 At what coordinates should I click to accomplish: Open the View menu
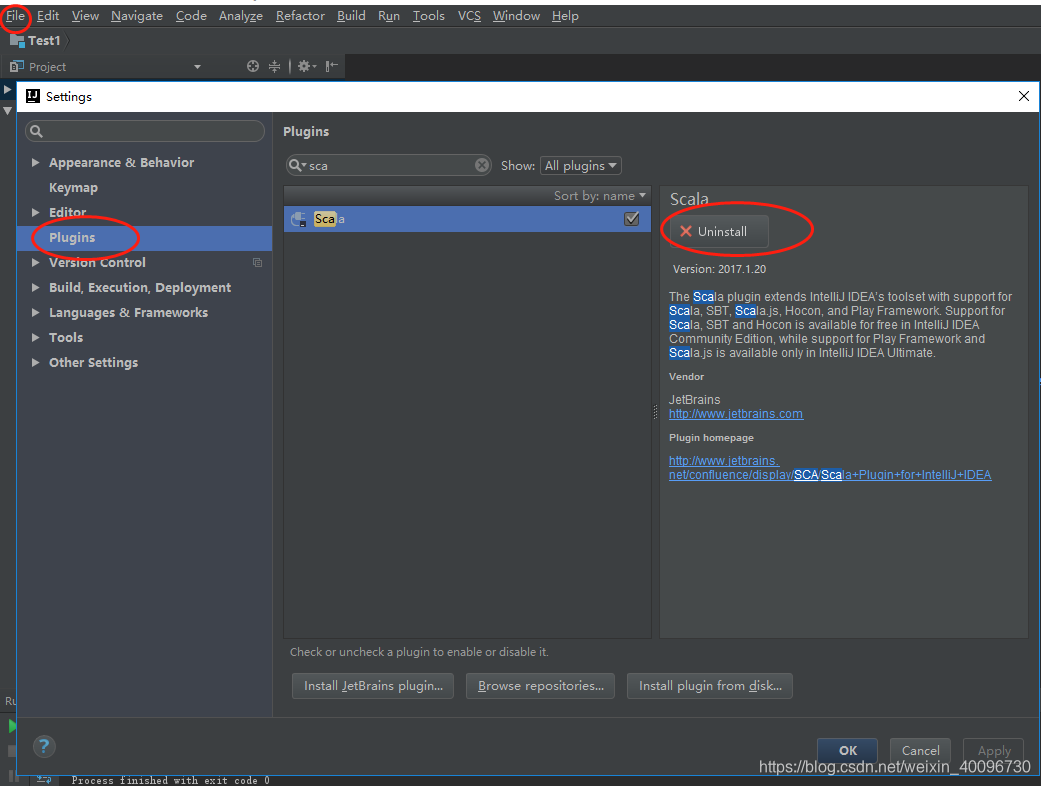[x=85, y=16]
